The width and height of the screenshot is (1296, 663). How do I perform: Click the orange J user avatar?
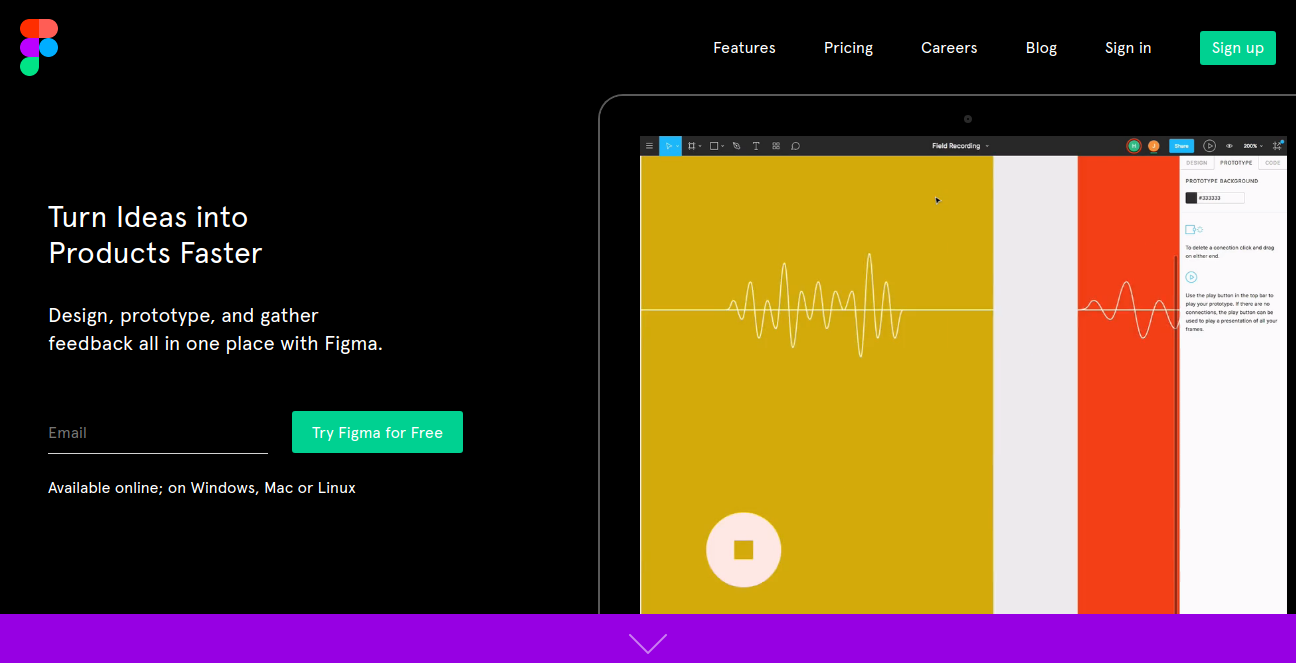click(1153, 146)
